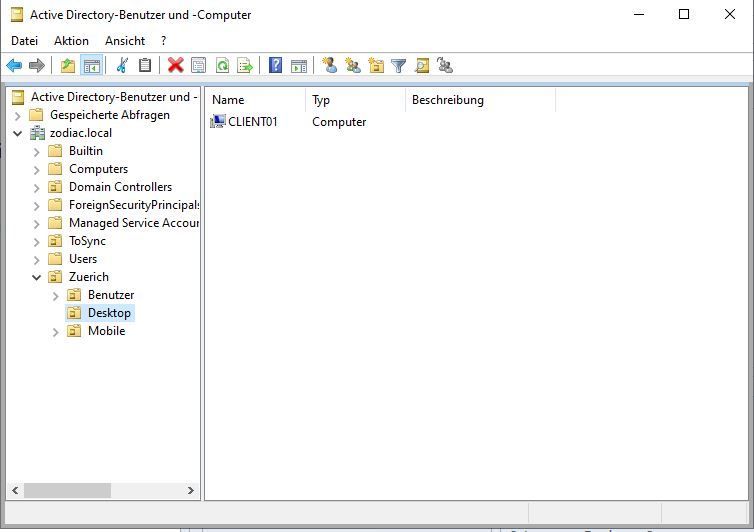Collapse the Zuerich OU
Viewport: 754px width, 532px height.
tap(37, 277)
